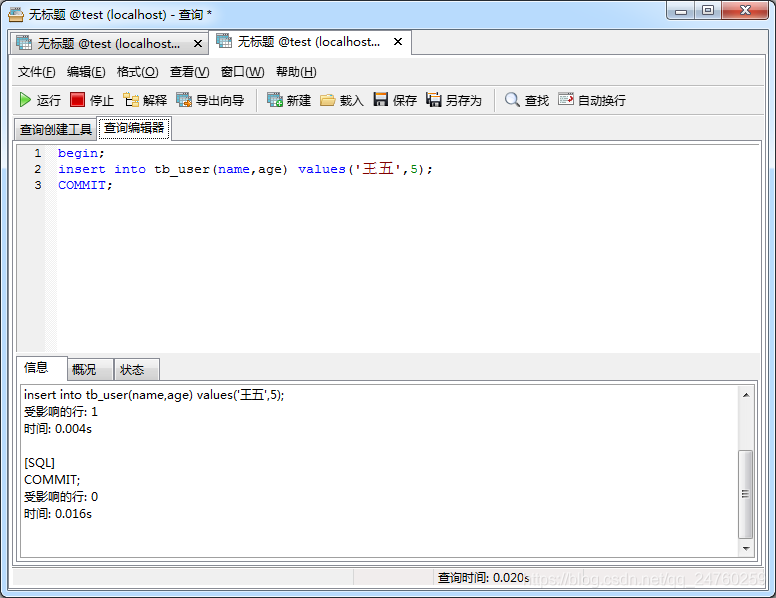776x598 pixels.
Task: Maximize the Navicat query window
Action: (708, 11)
